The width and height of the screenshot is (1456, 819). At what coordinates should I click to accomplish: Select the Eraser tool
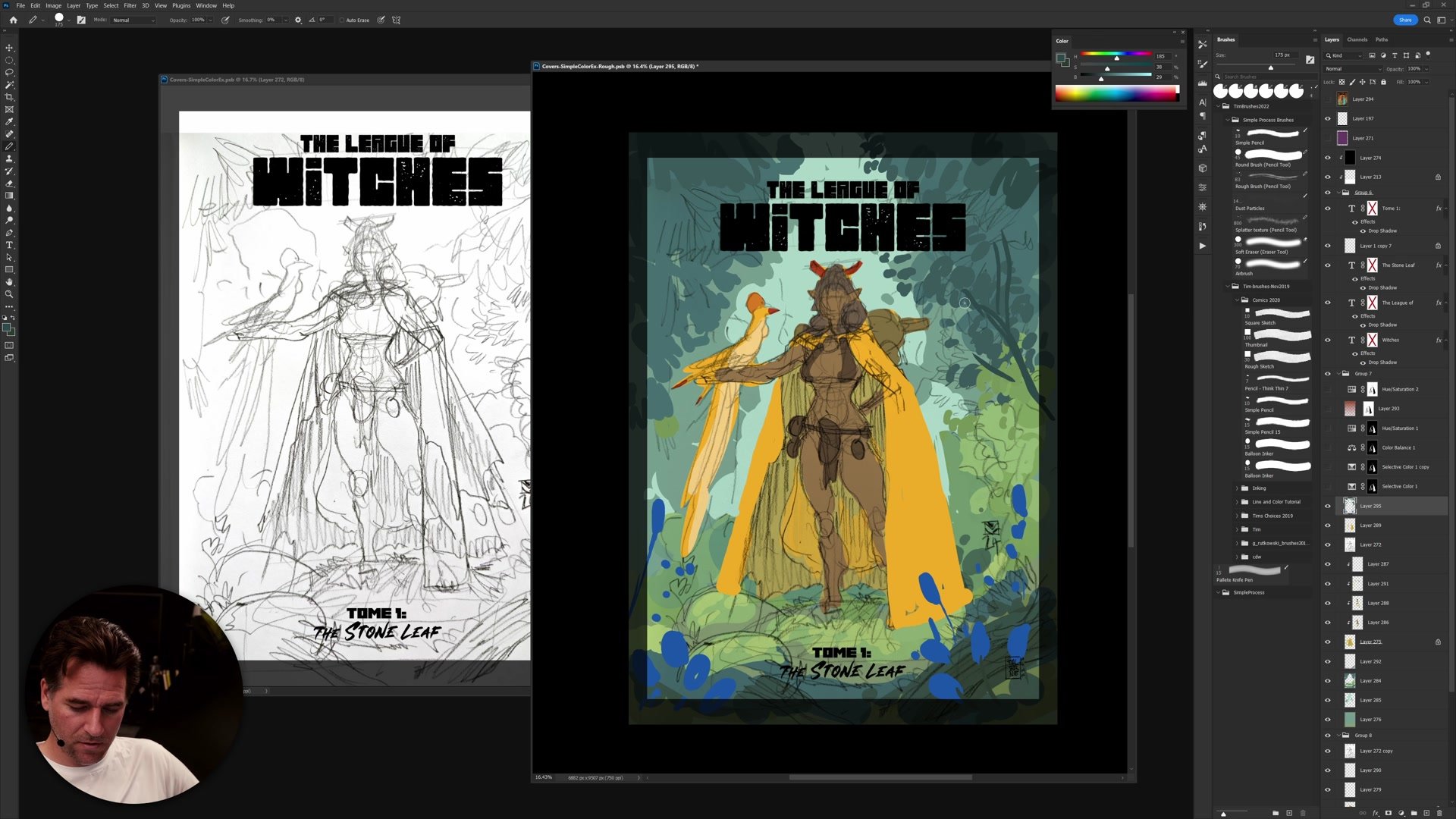[x=9, y=184]
